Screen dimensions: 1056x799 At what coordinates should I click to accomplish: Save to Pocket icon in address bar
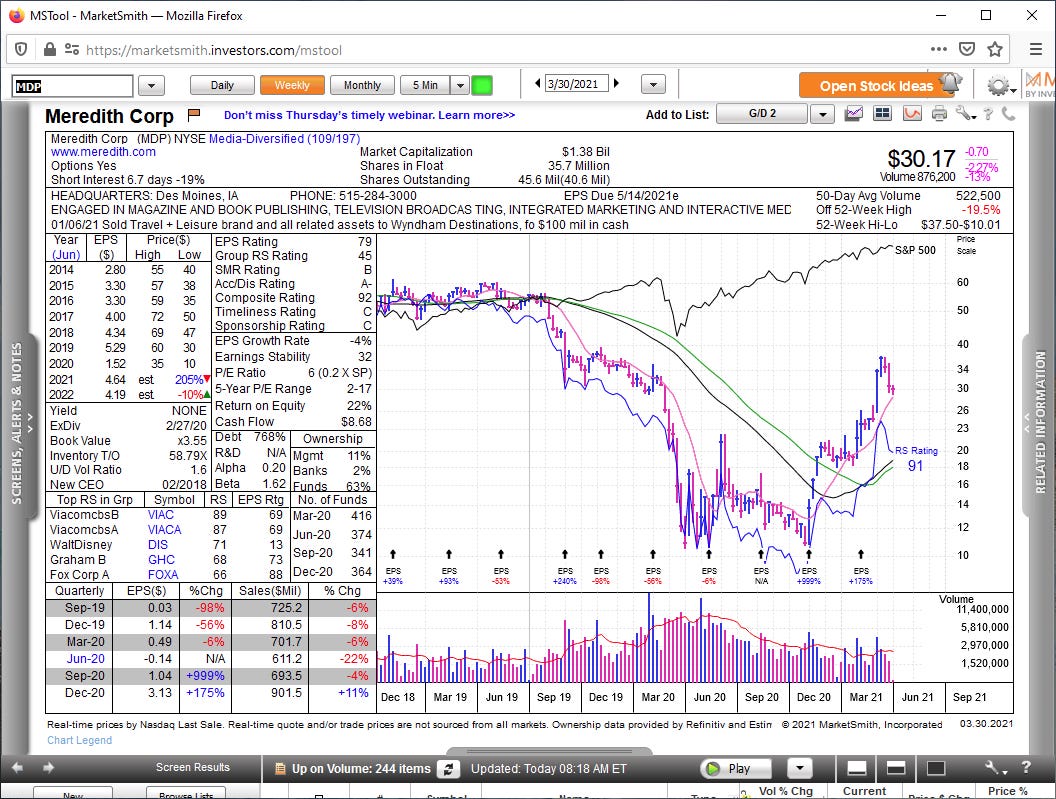(966, 49)
